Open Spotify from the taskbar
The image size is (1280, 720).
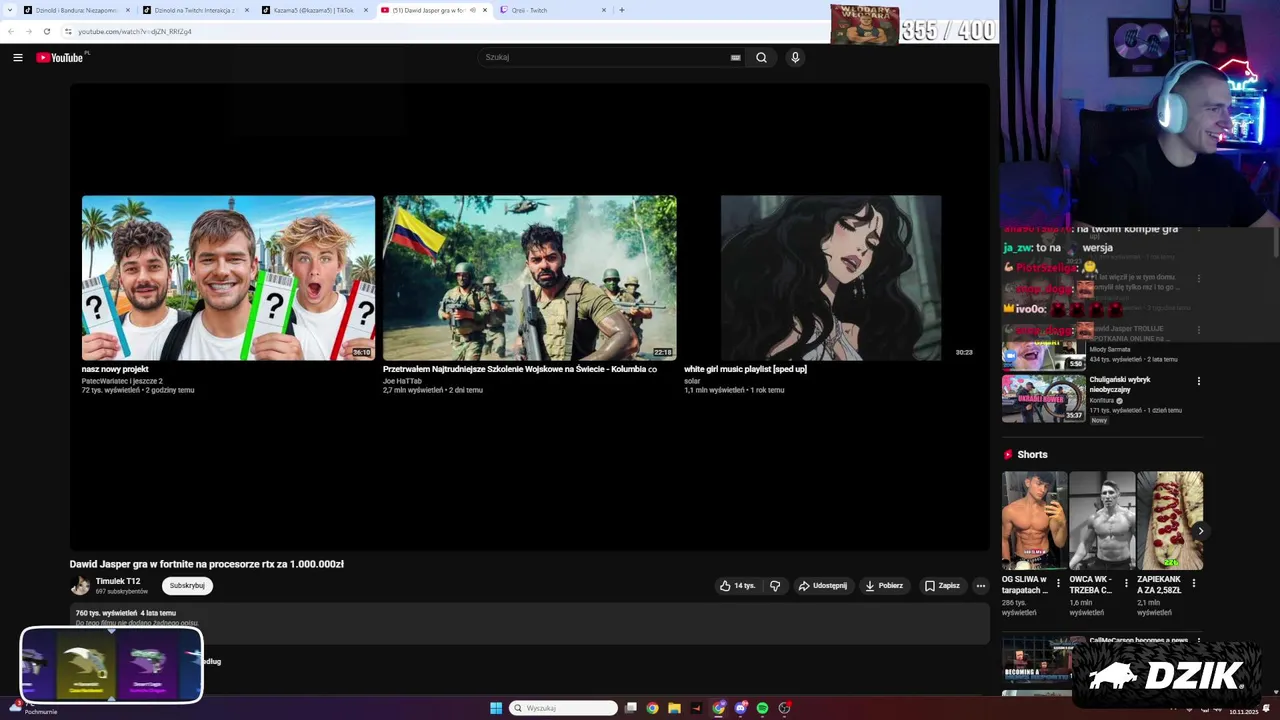tap(762, 708)
